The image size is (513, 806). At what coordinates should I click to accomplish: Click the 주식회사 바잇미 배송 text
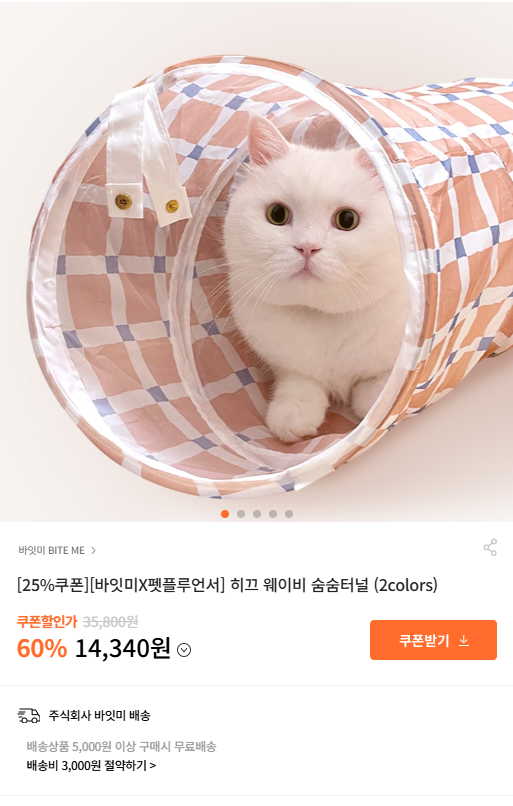point(99,716)
